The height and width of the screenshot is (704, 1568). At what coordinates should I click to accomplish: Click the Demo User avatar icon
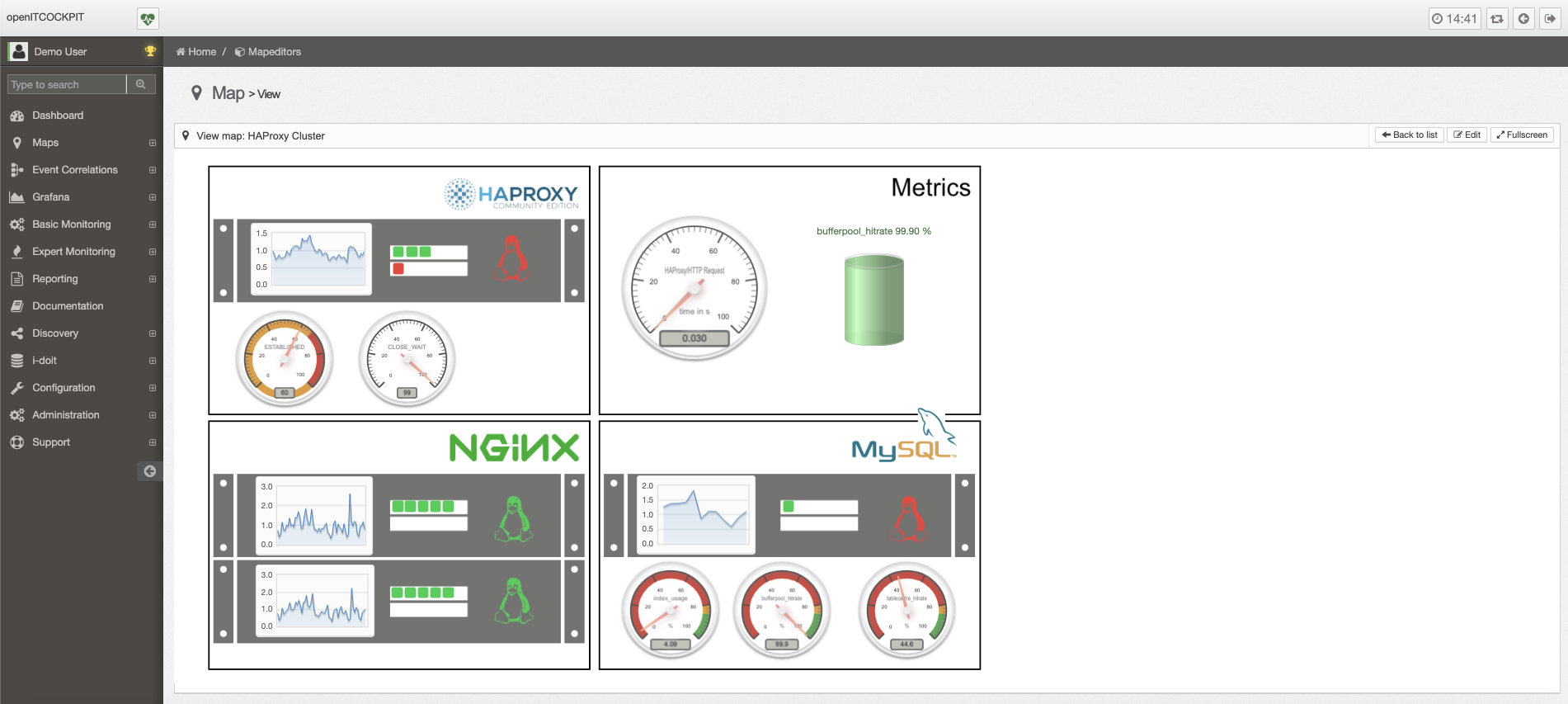[x=17, y=51]
